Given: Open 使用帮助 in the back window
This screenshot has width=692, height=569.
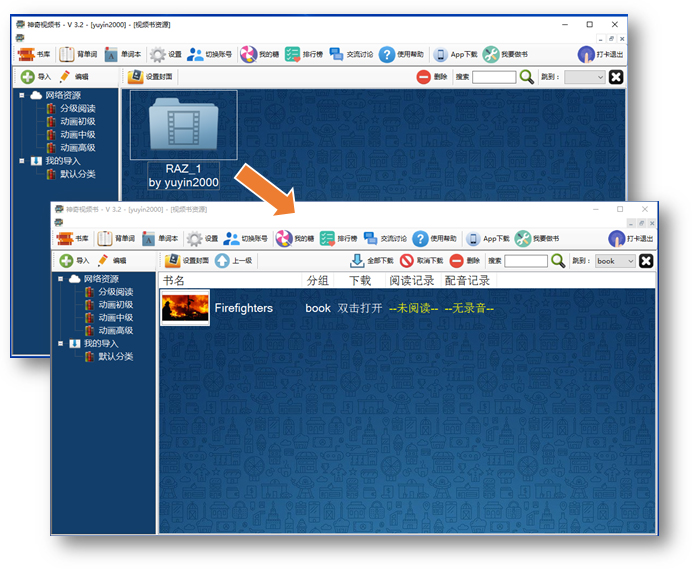Looking at the screenshot, I should point(401,54).
